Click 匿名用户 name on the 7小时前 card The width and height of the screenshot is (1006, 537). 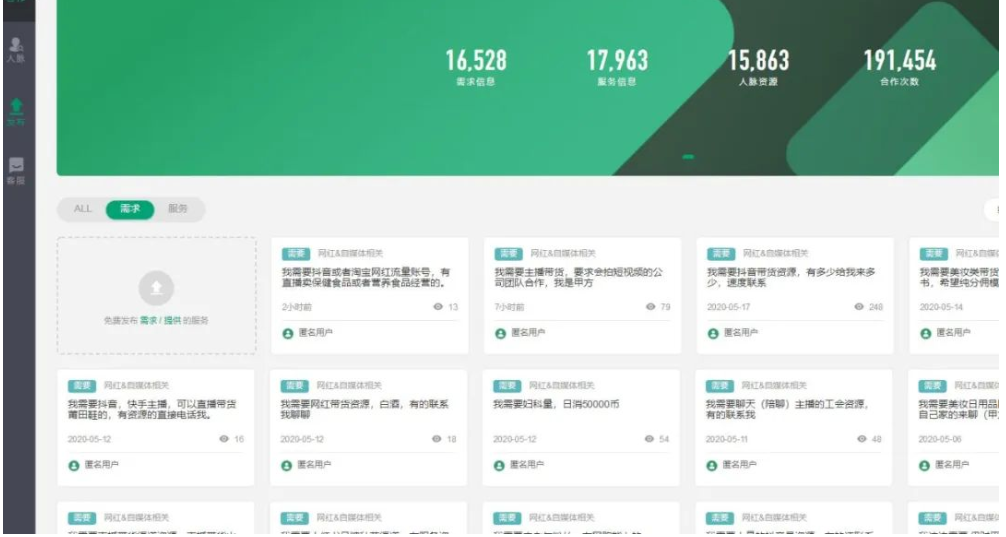[x=529, y=333]
